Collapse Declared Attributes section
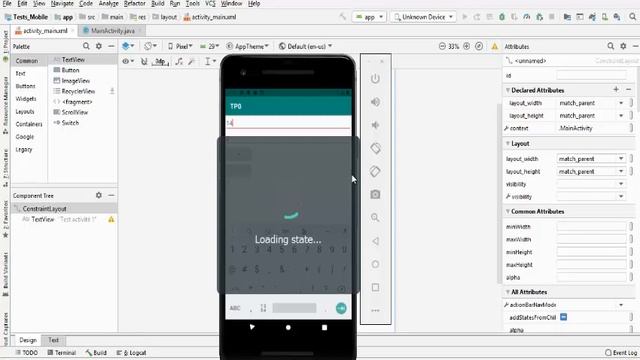This screenshot has width=640, height=360. [x=508, y=90]
